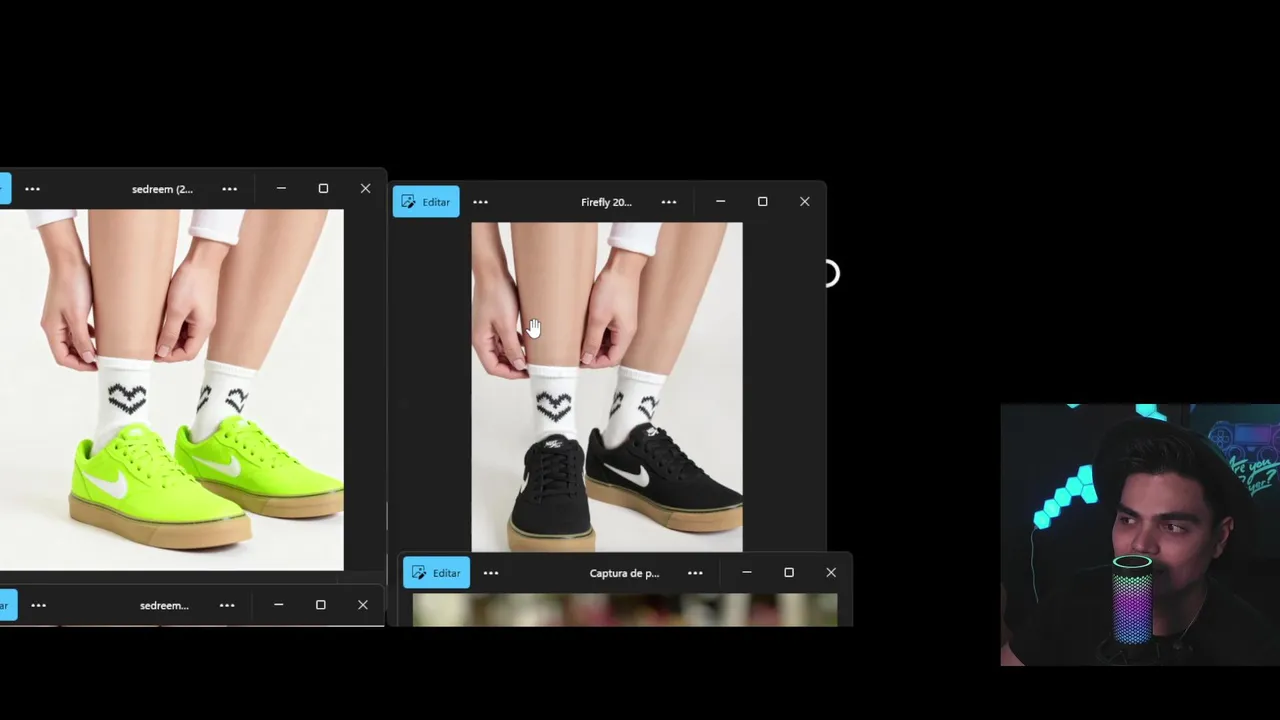Open three-dot menu beside Editar in Captura window
Image resolution: width=1280 pixels, height=720 pixels.
click(491, 573)
